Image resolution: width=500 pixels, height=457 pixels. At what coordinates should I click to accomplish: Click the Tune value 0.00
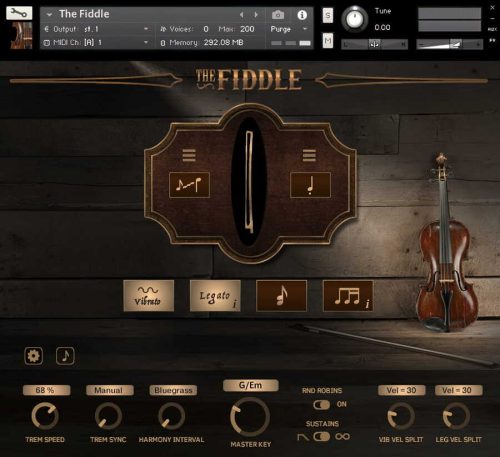pyautogui.click(x=382, y=28)
